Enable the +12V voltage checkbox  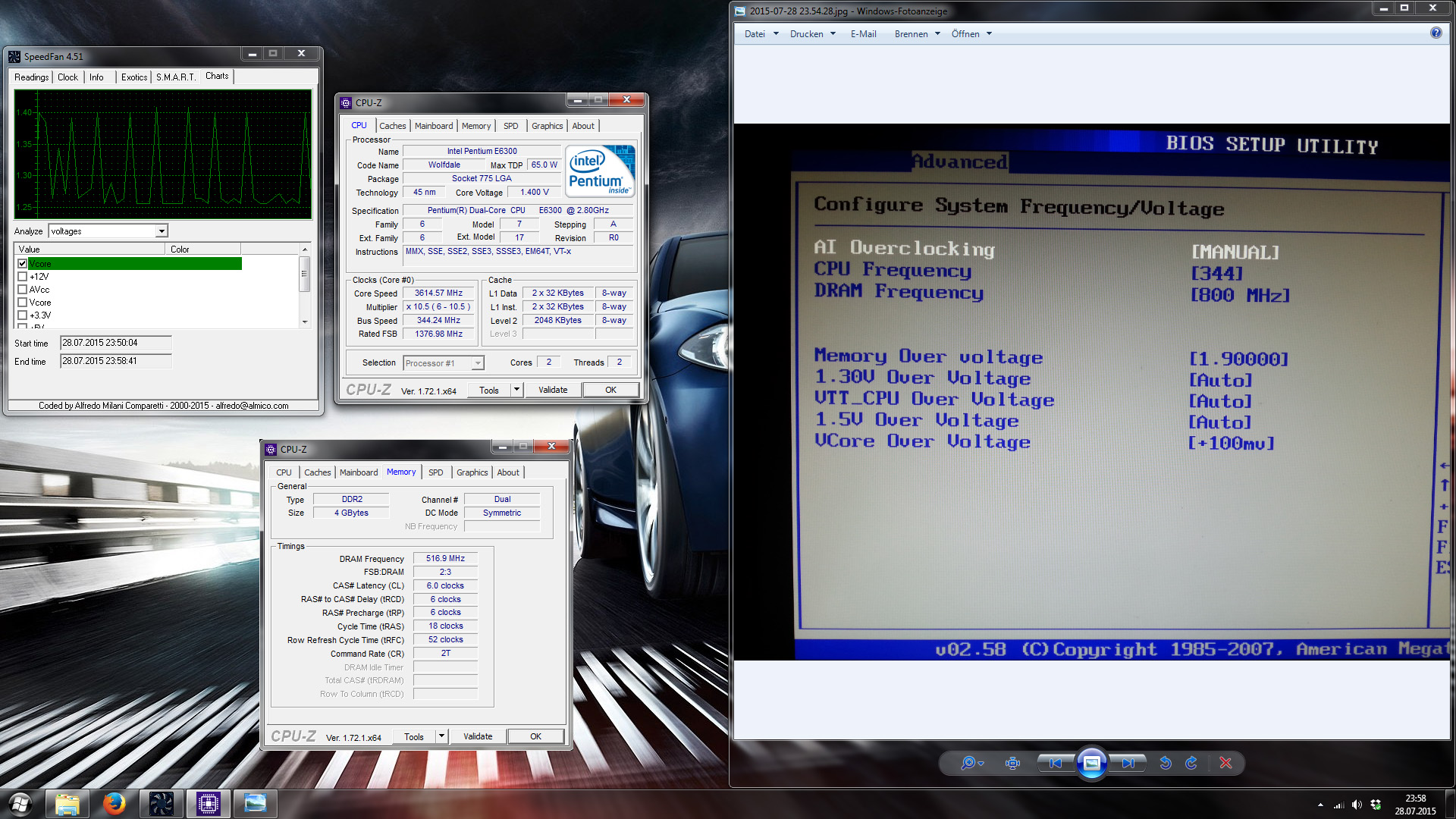23,277
